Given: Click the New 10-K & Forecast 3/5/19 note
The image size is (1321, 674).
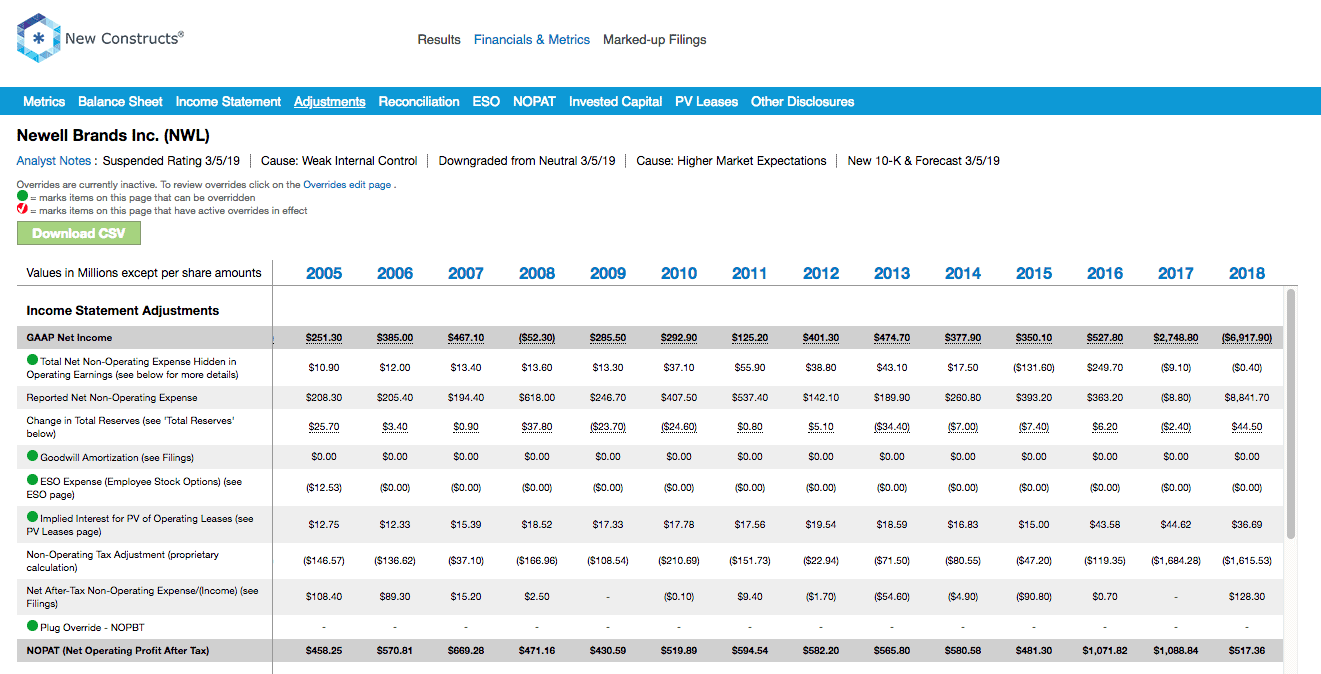Looking at the screenshot, I should 923,160.
